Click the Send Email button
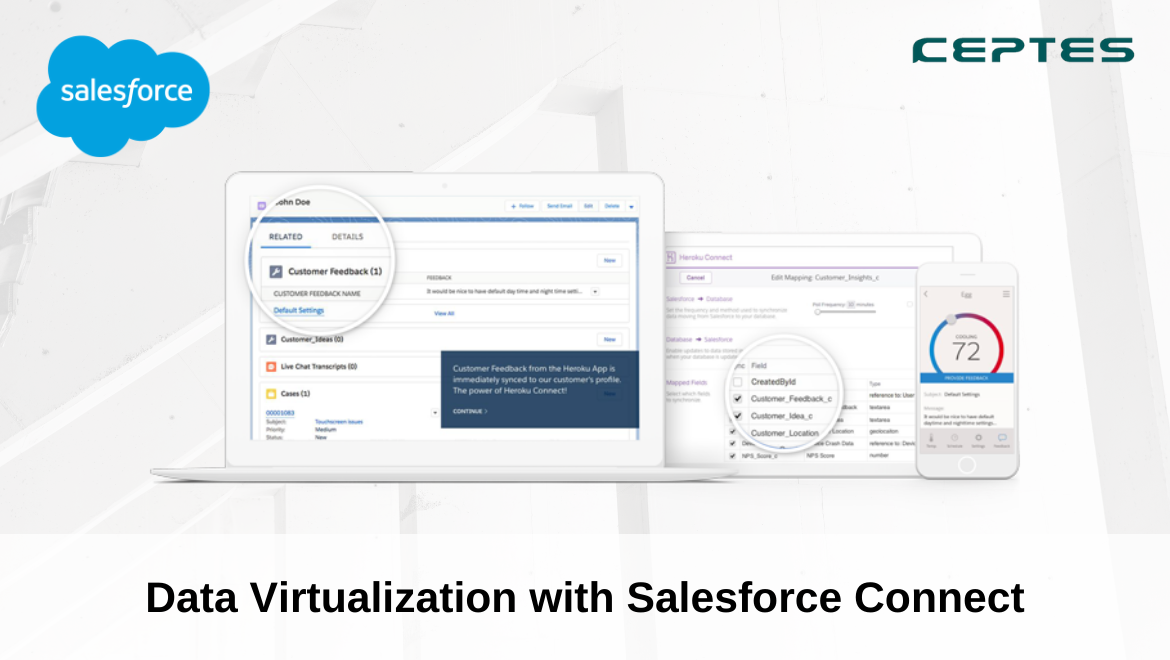Screen dimensions: 1170x660 pyautogui.click(x=560, y=206)
